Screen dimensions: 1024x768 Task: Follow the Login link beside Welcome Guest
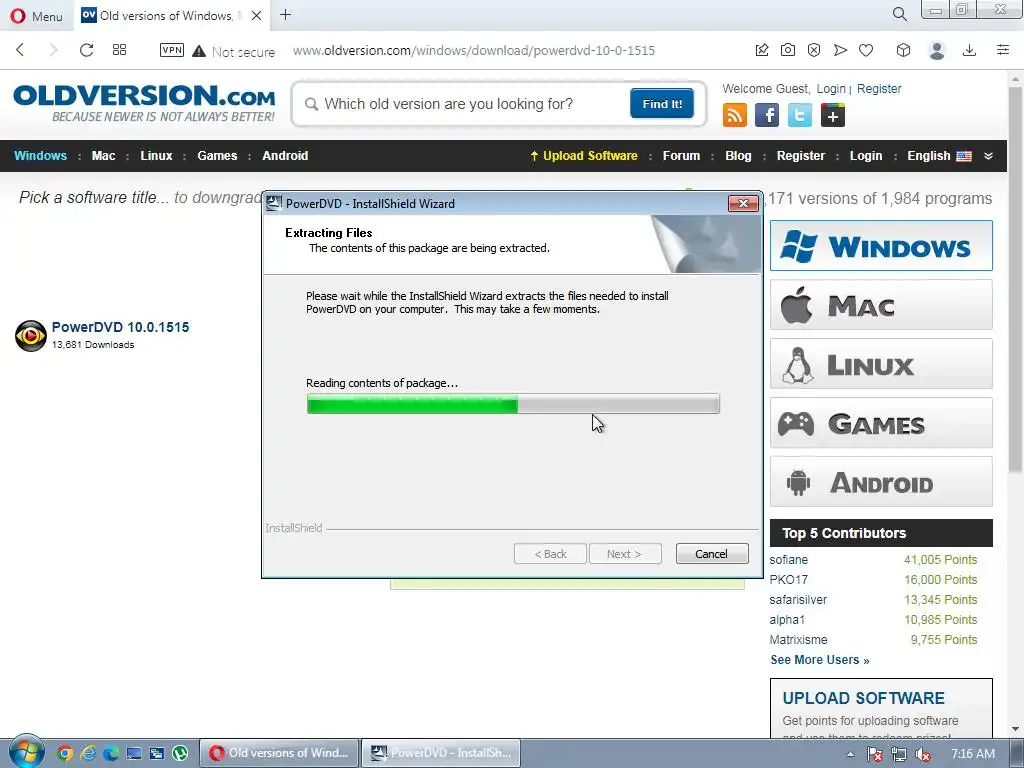point(831,89)
